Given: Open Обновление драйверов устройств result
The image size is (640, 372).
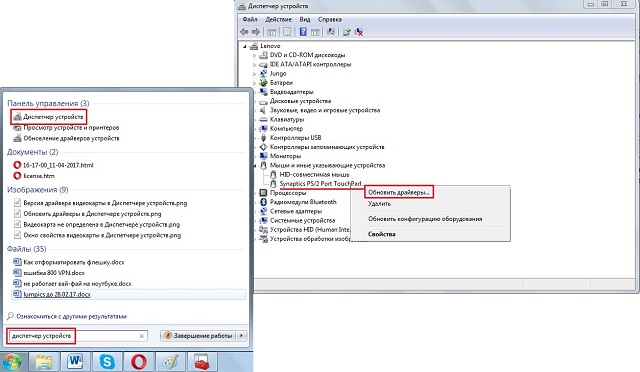Looking at the screenshot, I should pos(67,138).
